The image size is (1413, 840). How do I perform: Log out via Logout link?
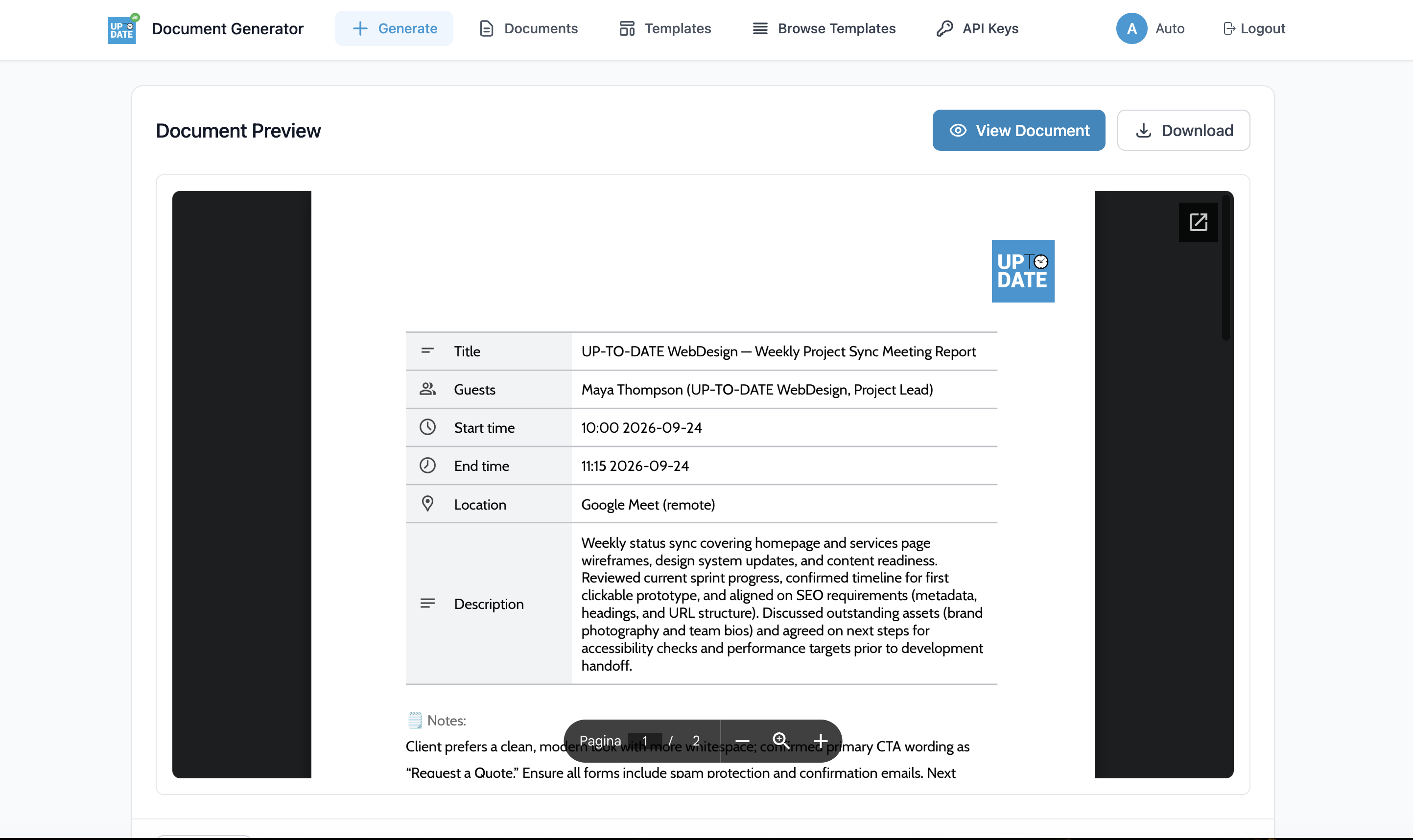pos(1254,28)
